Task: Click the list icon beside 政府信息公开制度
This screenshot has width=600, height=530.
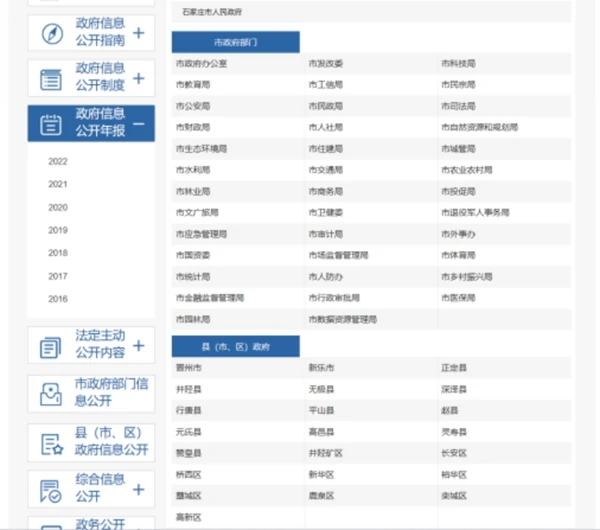Action: pos(51,78)
